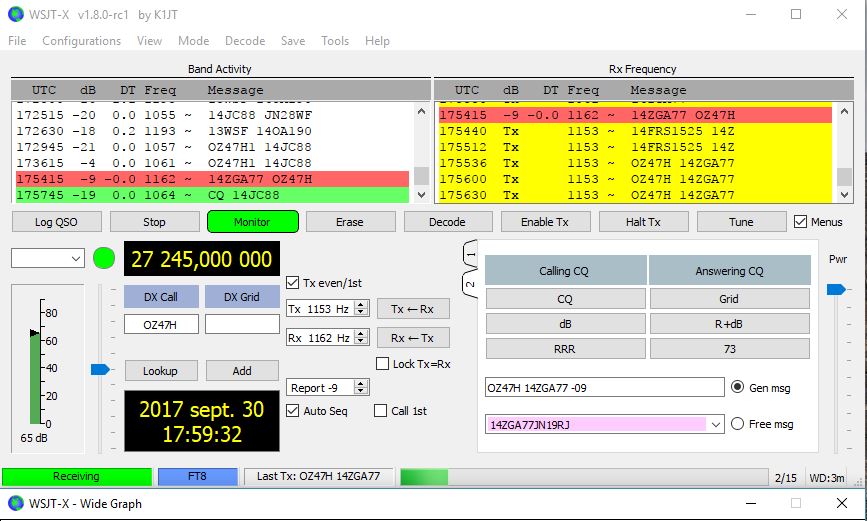Enable Lock Tx=Rx checkbox
Viewport: 867px width, 521px height.
pyautogui.click(x=382, y=364)
